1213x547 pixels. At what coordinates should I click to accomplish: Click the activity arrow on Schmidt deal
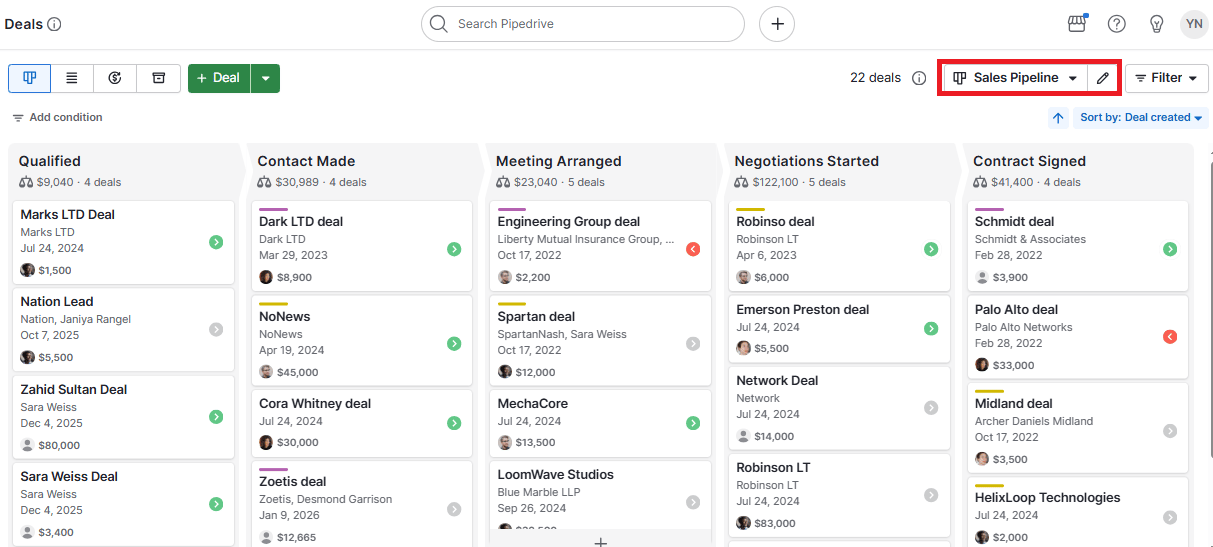[x=1170, y=249]
